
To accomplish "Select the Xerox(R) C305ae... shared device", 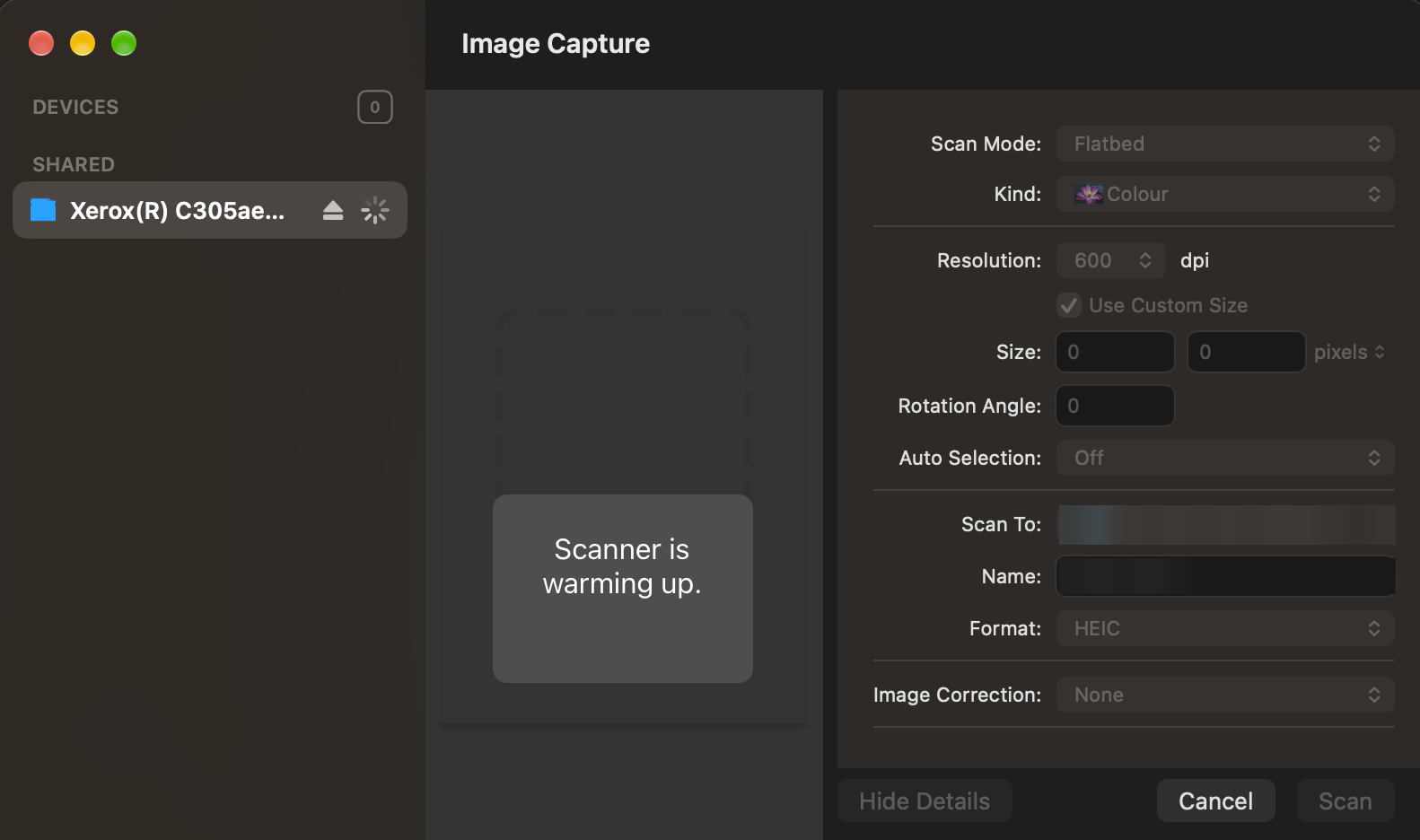I will click(x=210, y=210).
